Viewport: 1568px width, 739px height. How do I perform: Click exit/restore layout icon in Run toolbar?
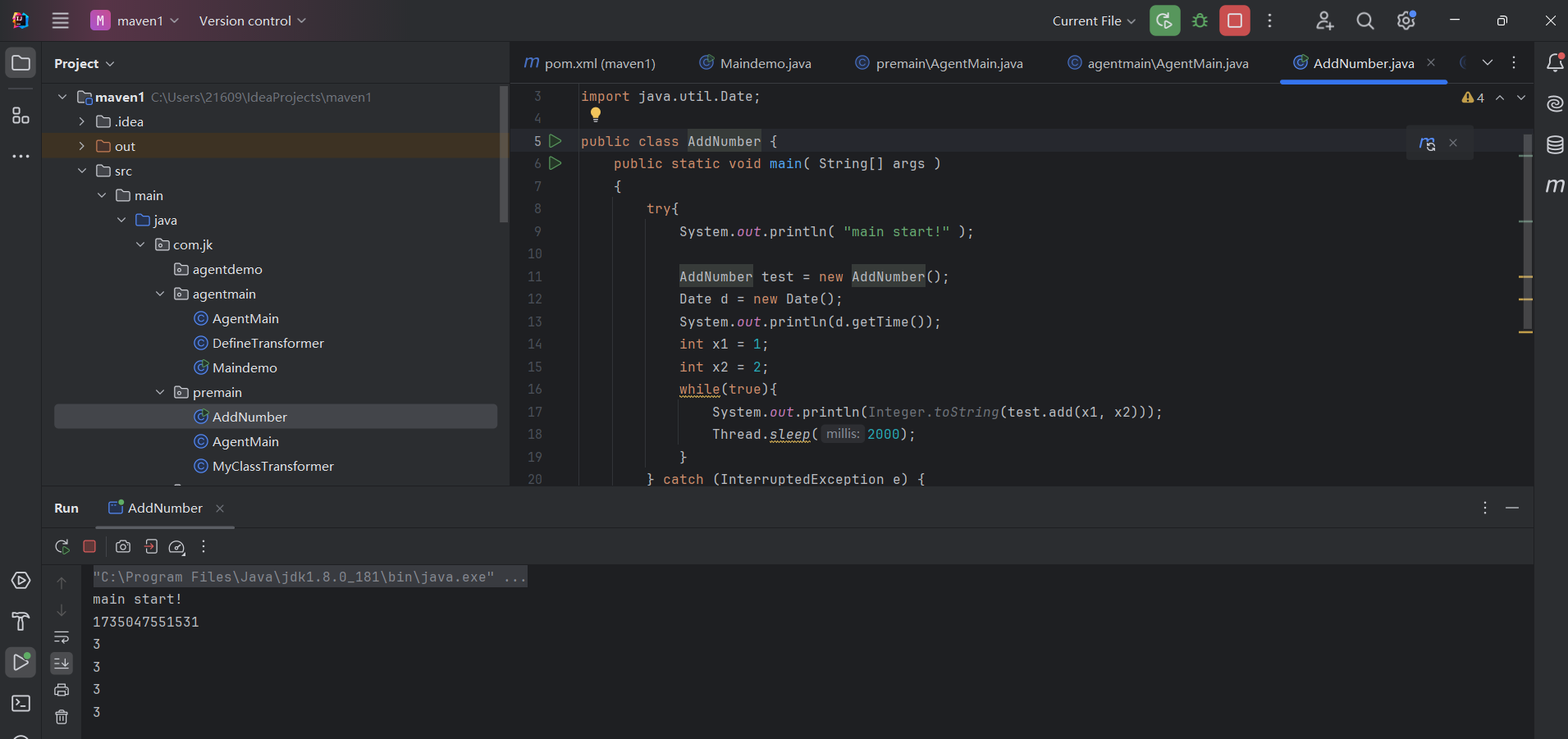pyautogui.click(x=151, y=546)
